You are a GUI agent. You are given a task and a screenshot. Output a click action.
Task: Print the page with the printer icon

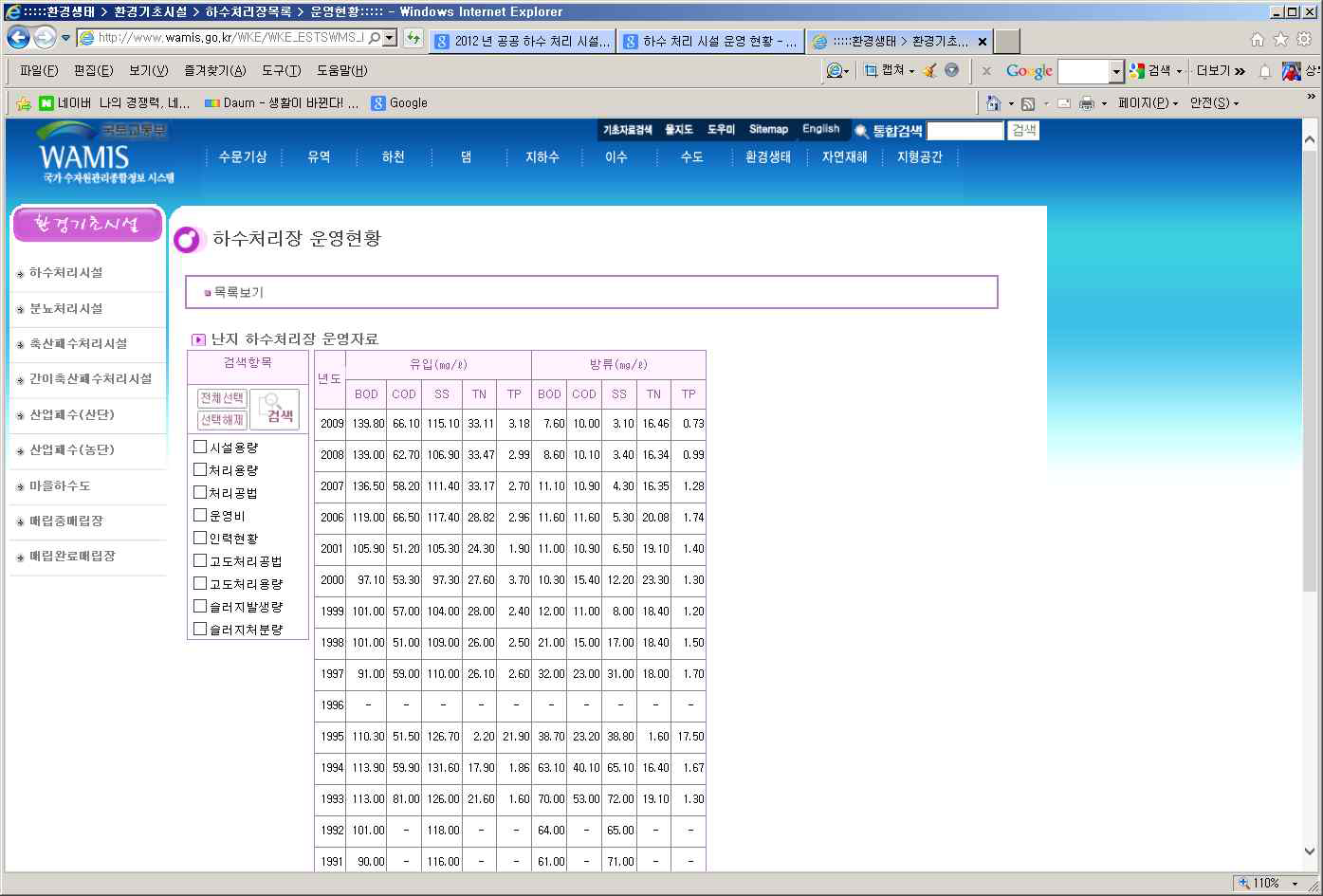(1087, 103)
